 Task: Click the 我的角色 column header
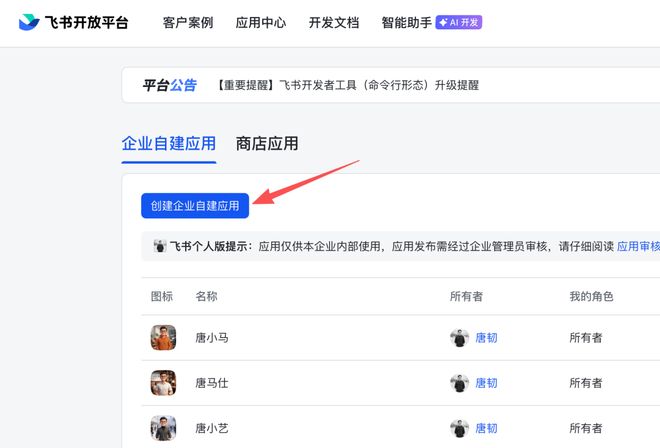pyautogui.click(x=591, y=296)
